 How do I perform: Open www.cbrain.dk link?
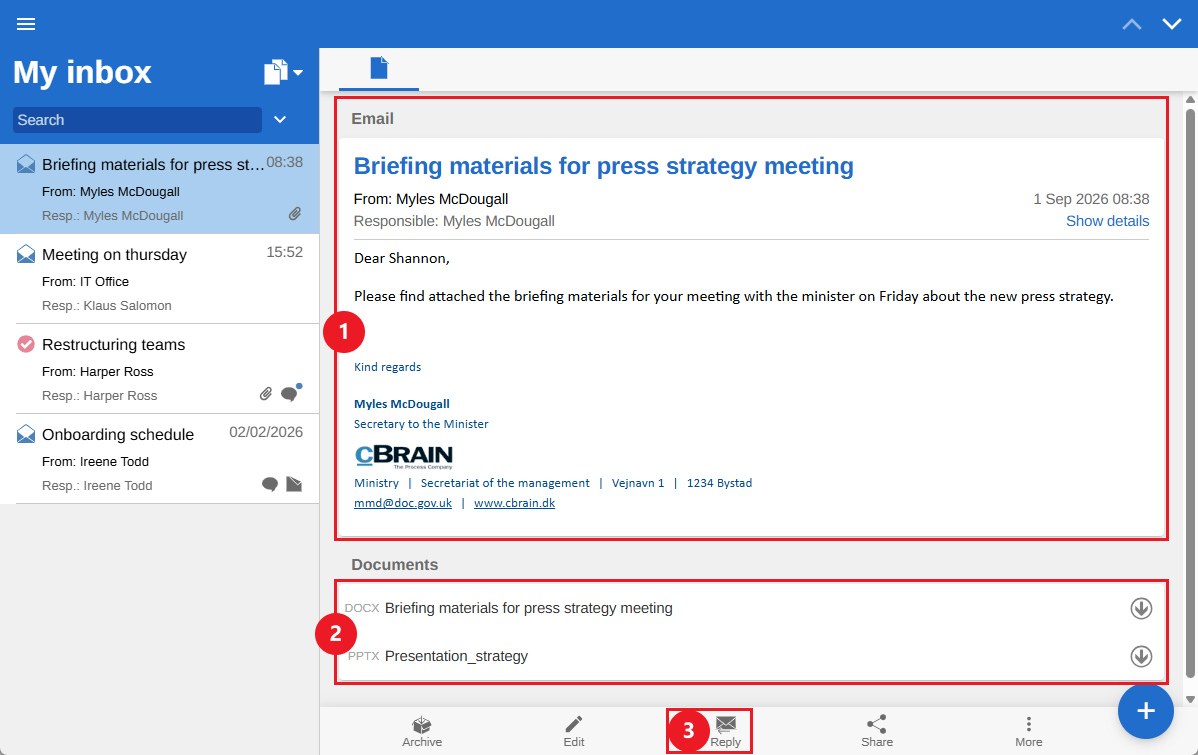click(514, 503)
